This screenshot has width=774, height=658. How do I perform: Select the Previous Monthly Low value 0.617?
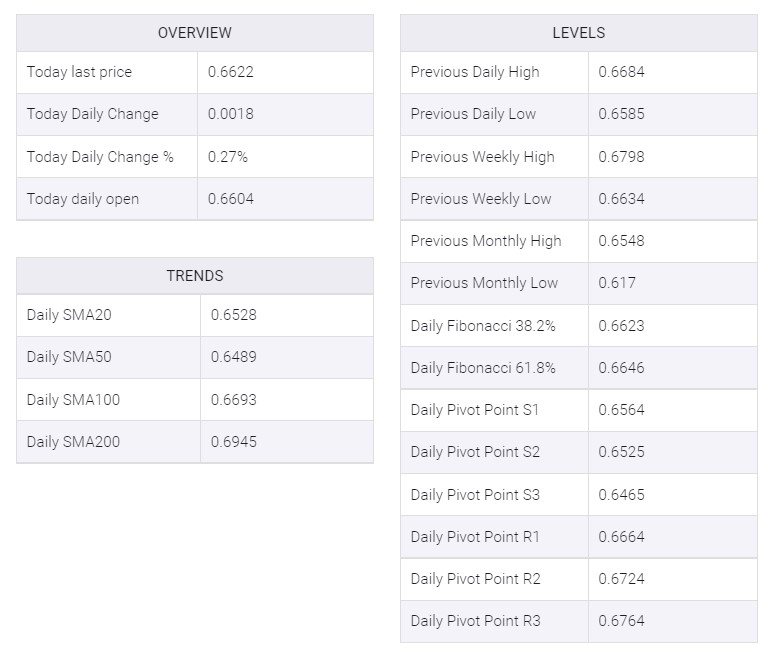click(x=617, y=283)
